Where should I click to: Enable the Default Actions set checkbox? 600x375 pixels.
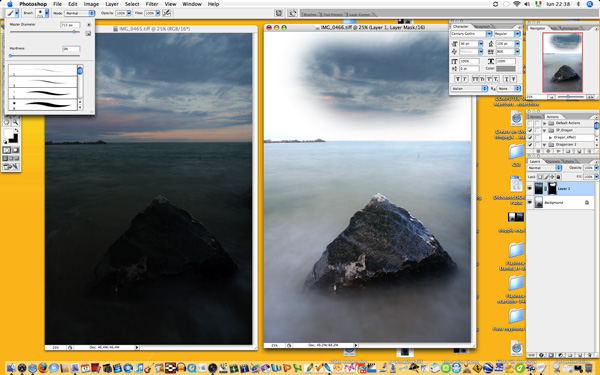[x=530, y=123]
